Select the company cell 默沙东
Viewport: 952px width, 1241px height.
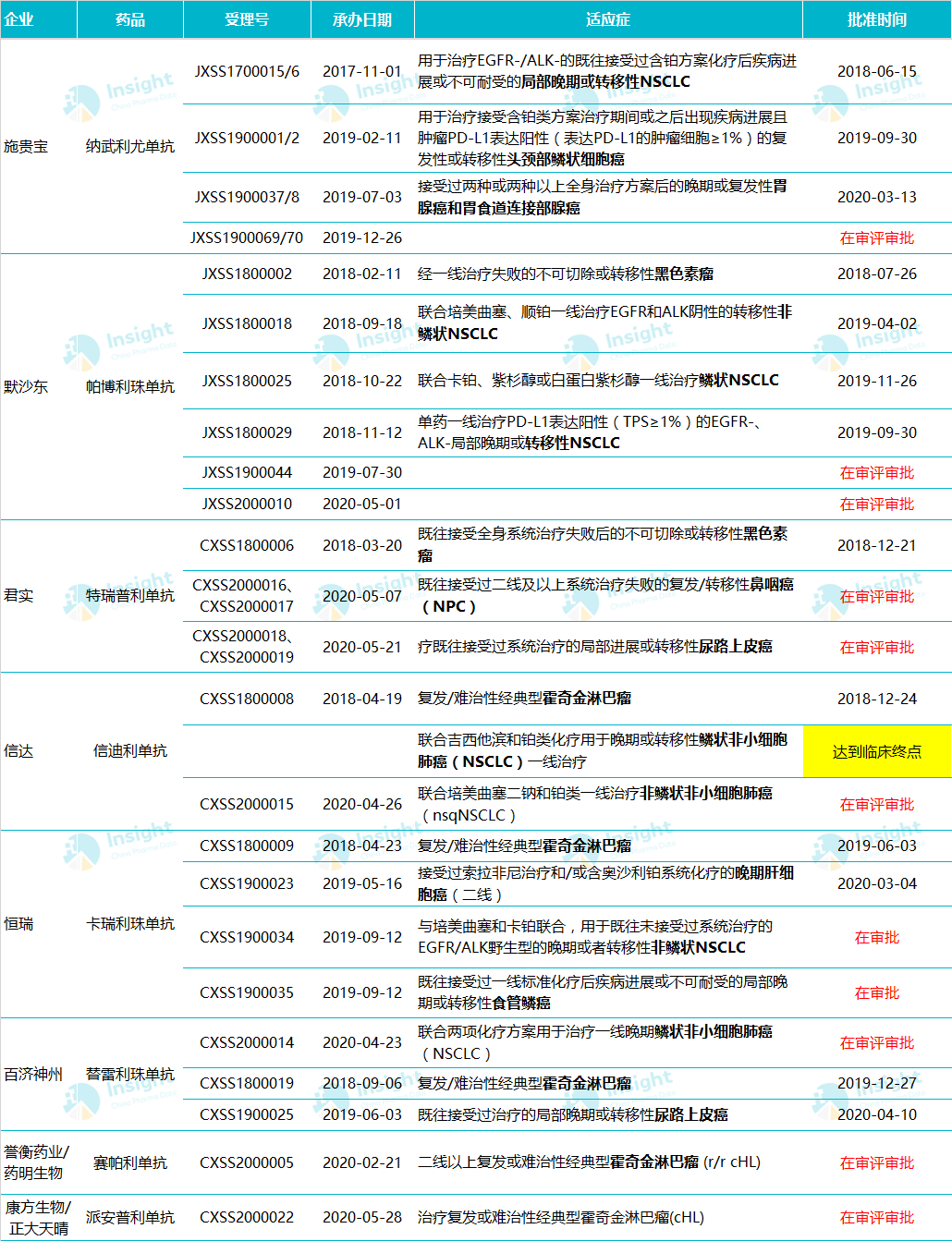pos(26,386)
